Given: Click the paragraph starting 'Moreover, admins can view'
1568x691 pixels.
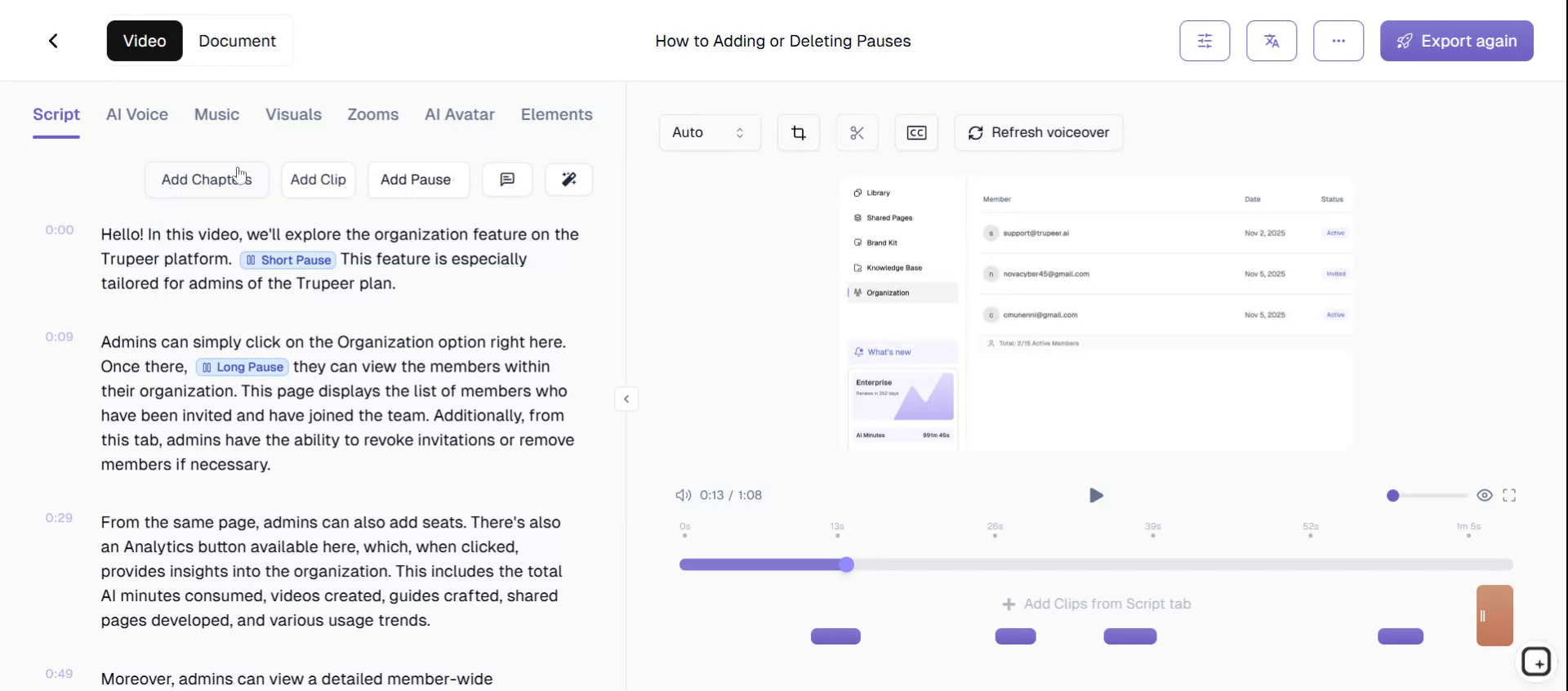Looking at the screenshot, I should (x=296, y=679).
